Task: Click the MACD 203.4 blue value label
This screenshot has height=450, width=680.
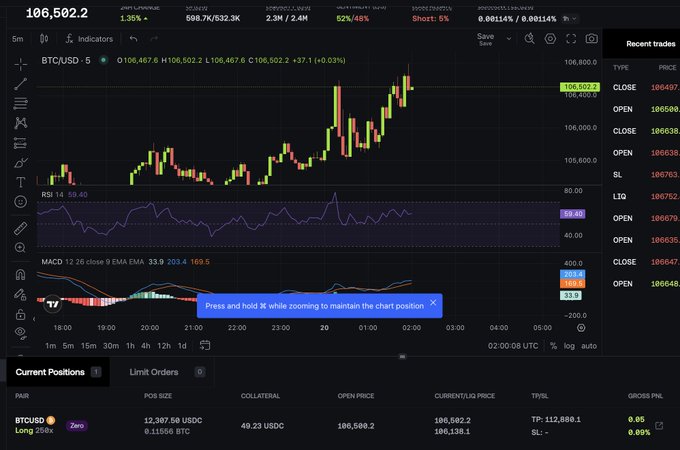Action: (573, 274)
